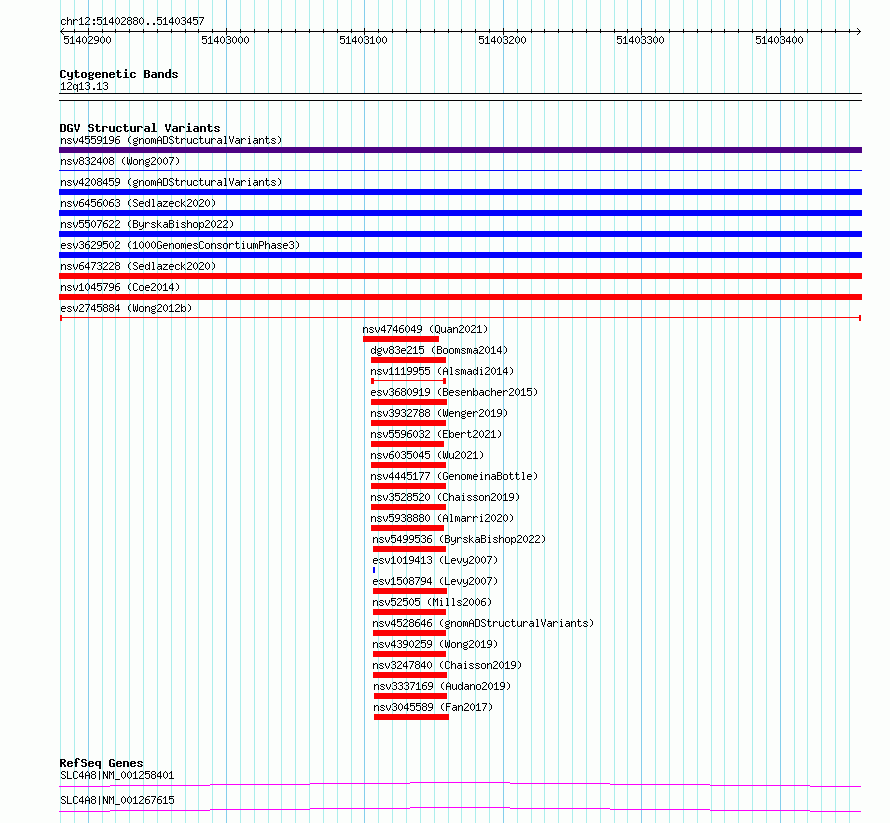Click the thin red nsv1119955 Alsmadi2014 line
This screenshot has height=823, width=890.
pos(408,381)
